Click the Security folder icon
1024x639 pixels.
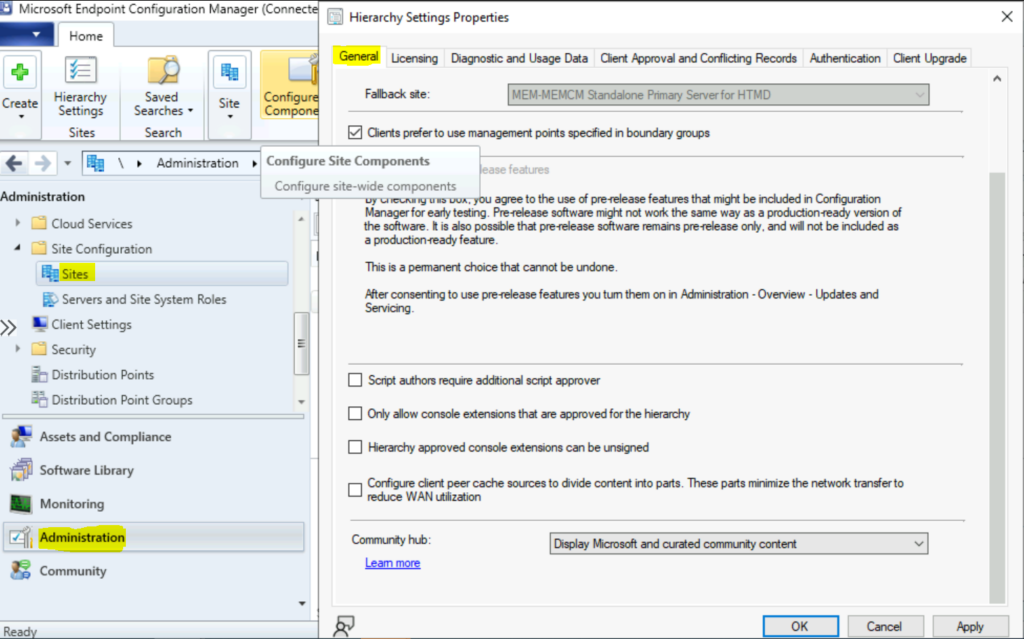pyautogui.click(x=39, y=350)
